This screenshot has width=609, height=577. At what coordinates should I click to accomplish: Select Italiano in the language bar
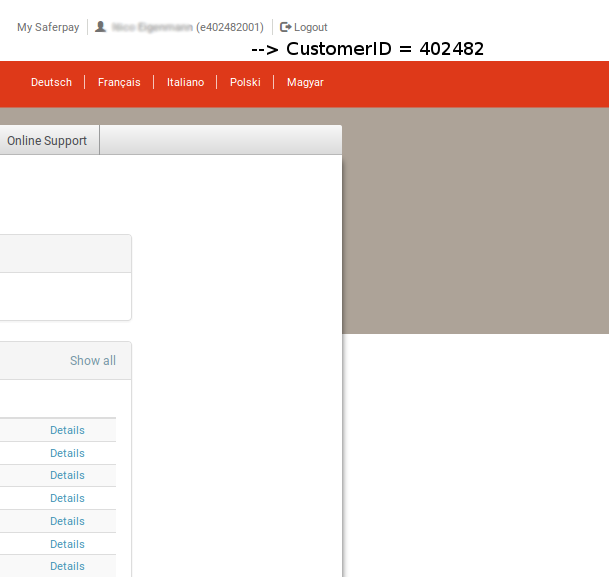coord(185,82)
